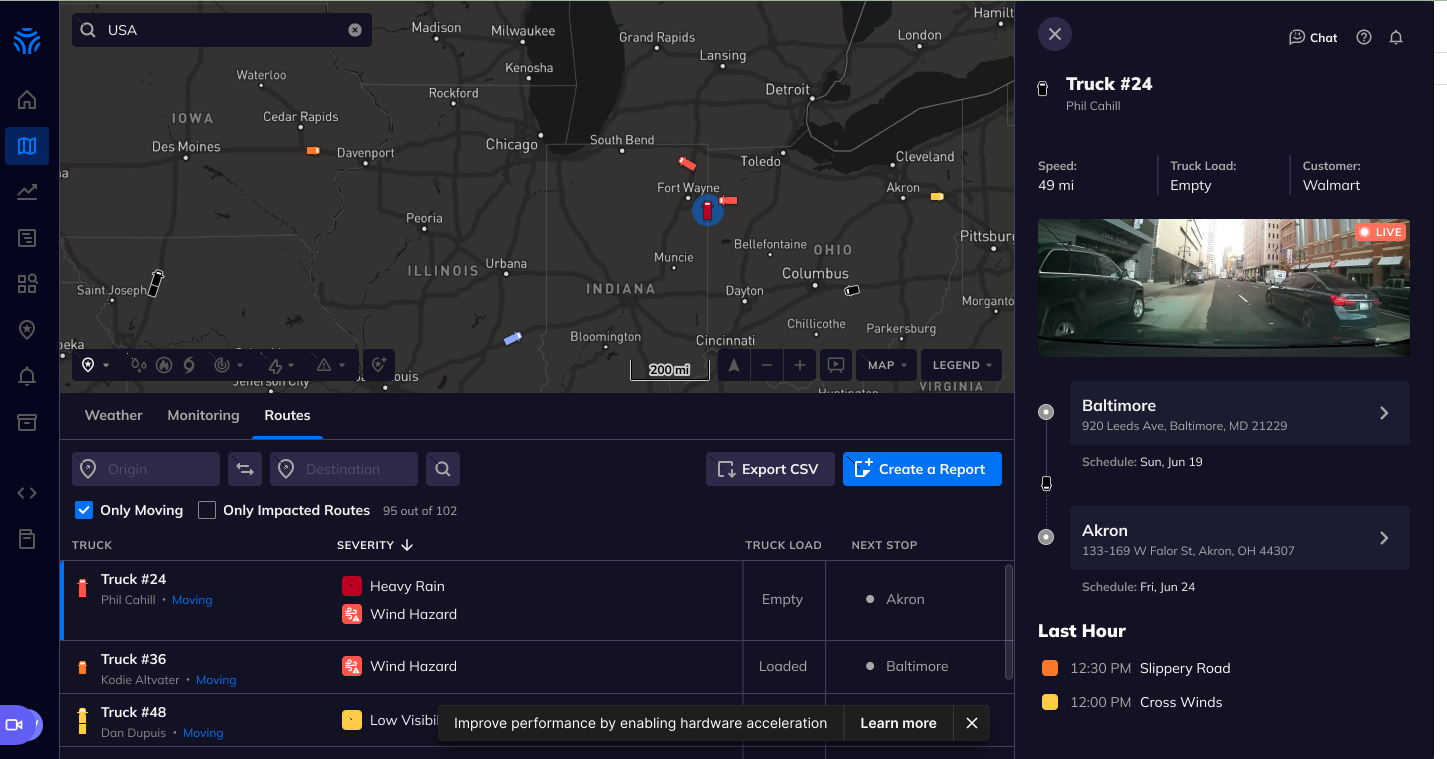Screen dimensions: 1447x759
Task: Open the notifications bell in top right
Action: pos(1396,37)
